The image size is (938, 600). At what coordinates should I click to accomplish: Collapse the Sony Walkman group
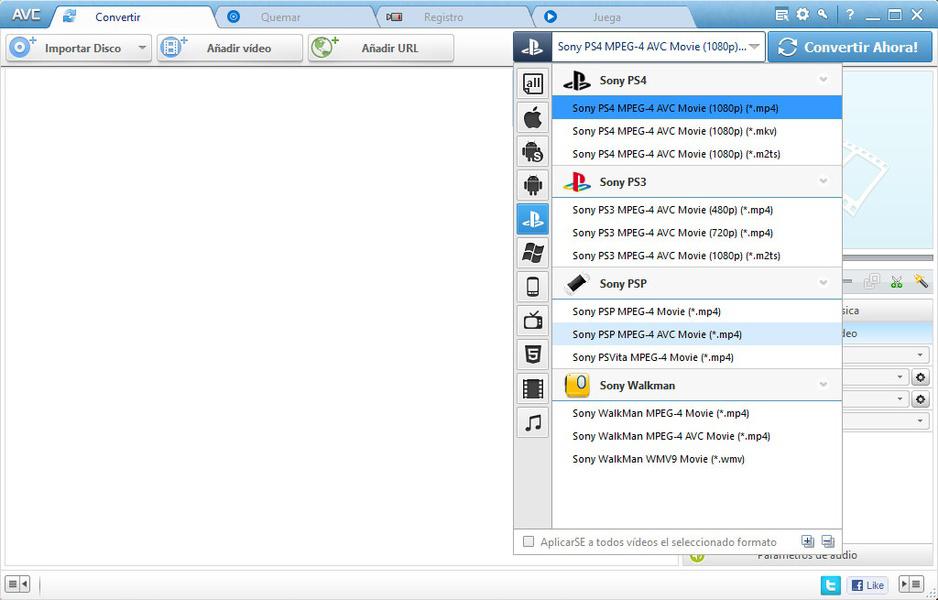[823, 385]
